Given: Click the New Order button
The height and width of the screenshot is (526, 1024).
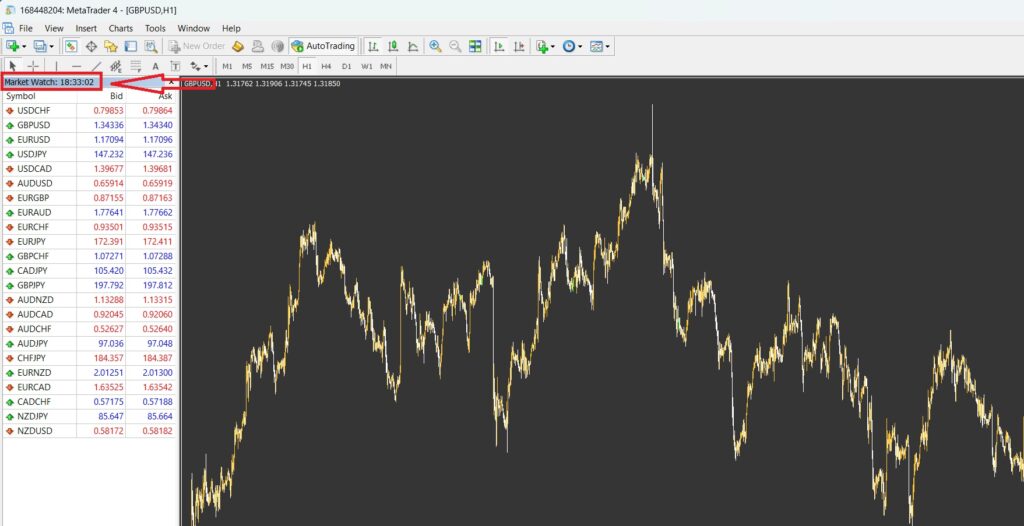Looking at the screenshot, I should pyautogui.click(x=197, y=46).
